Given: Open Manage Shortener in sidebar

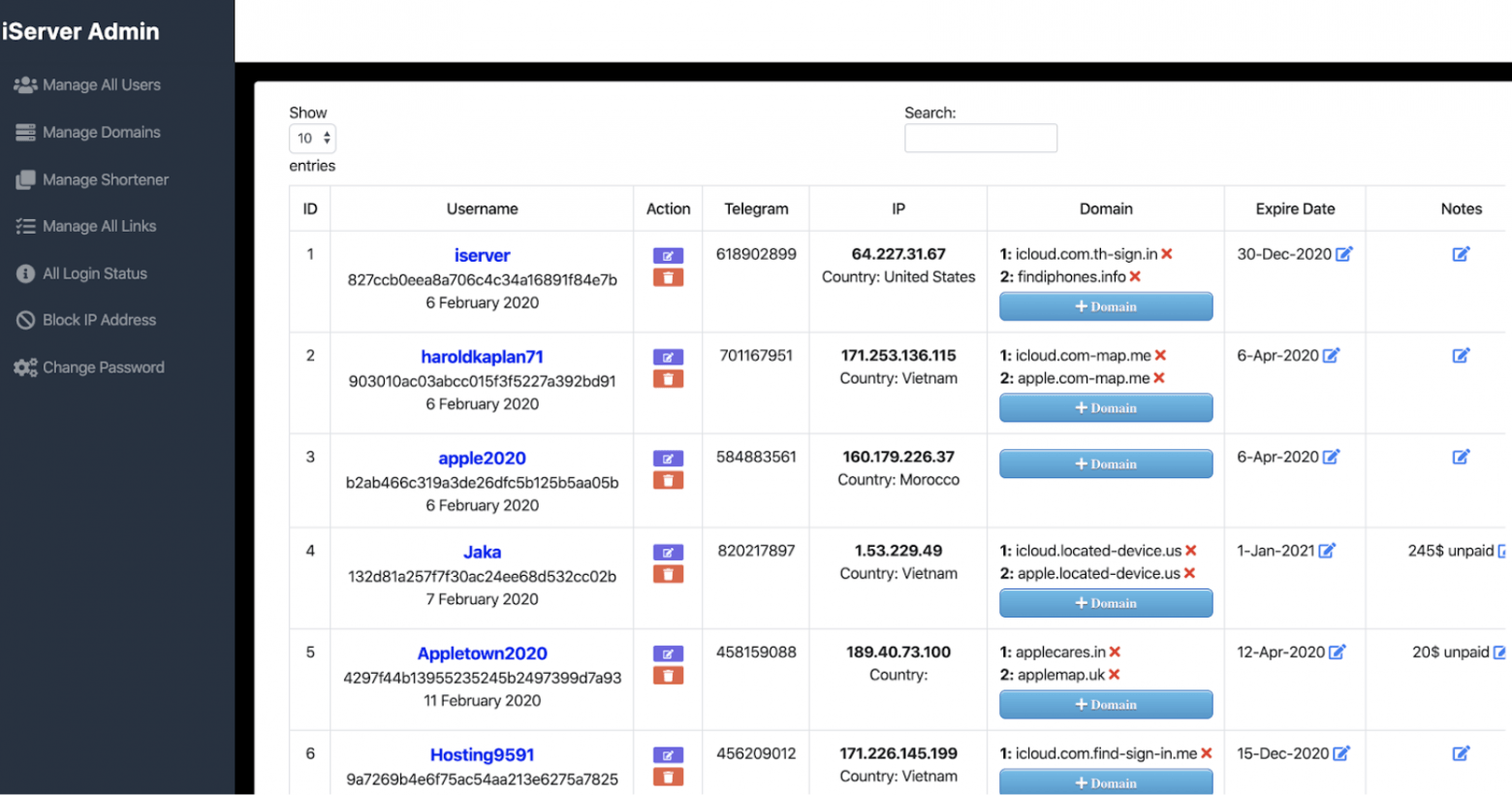Looking at the screenshot, I should coord(91,180).
